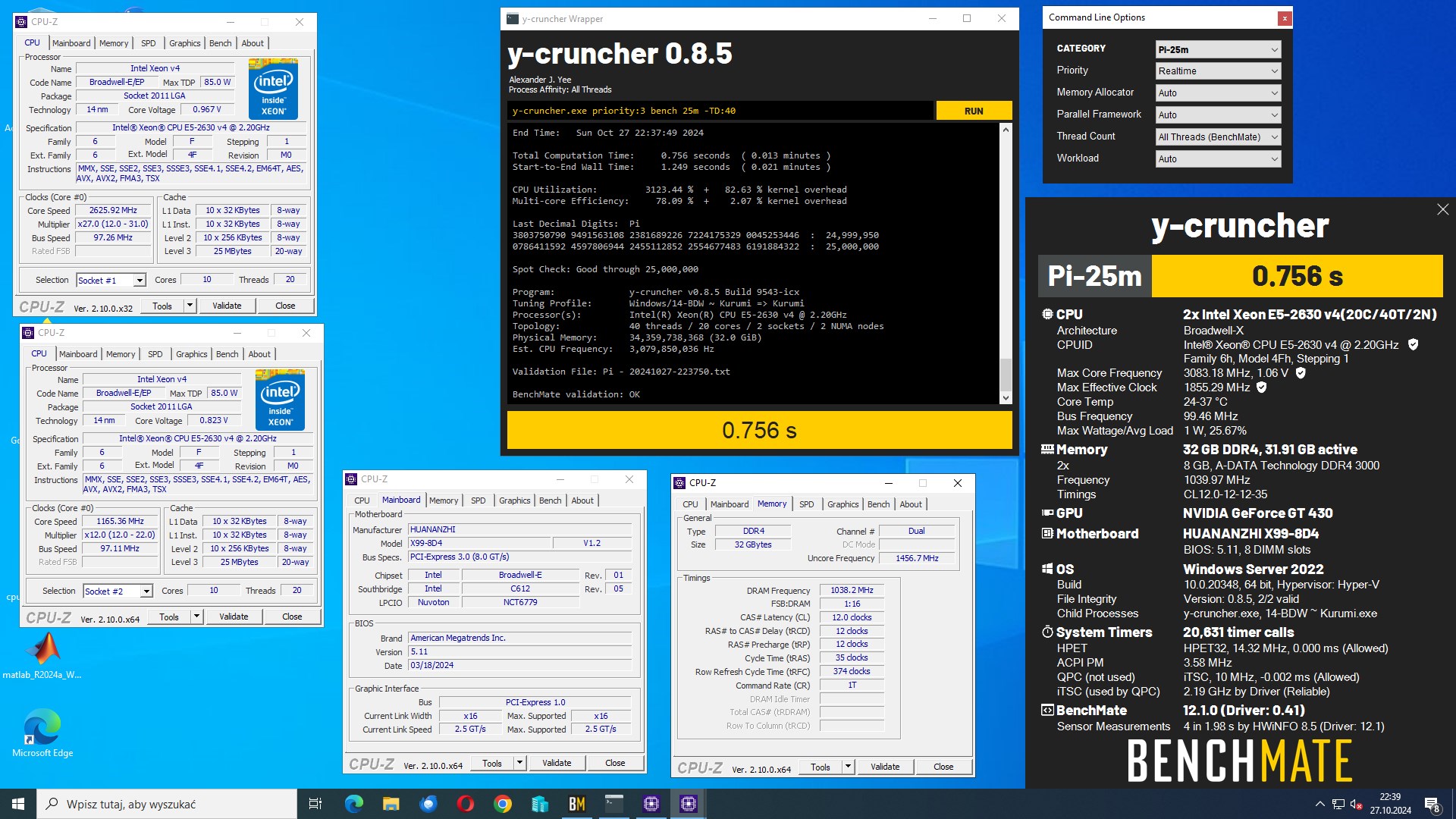Image resolution: width=1456 pixels, height=819 pixels.
Task: Click the DRAM Frequency value 1038.2 MHz
Action: (x=852, y=590)
